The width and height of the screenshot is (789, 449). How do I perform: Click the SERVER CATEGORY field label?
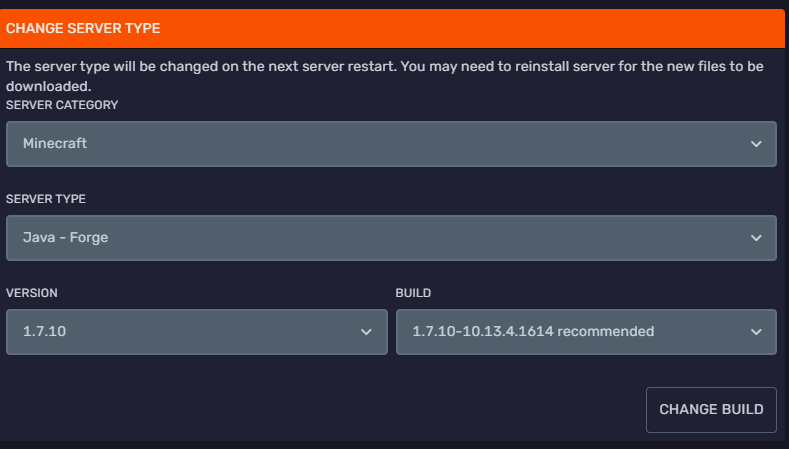62,105
